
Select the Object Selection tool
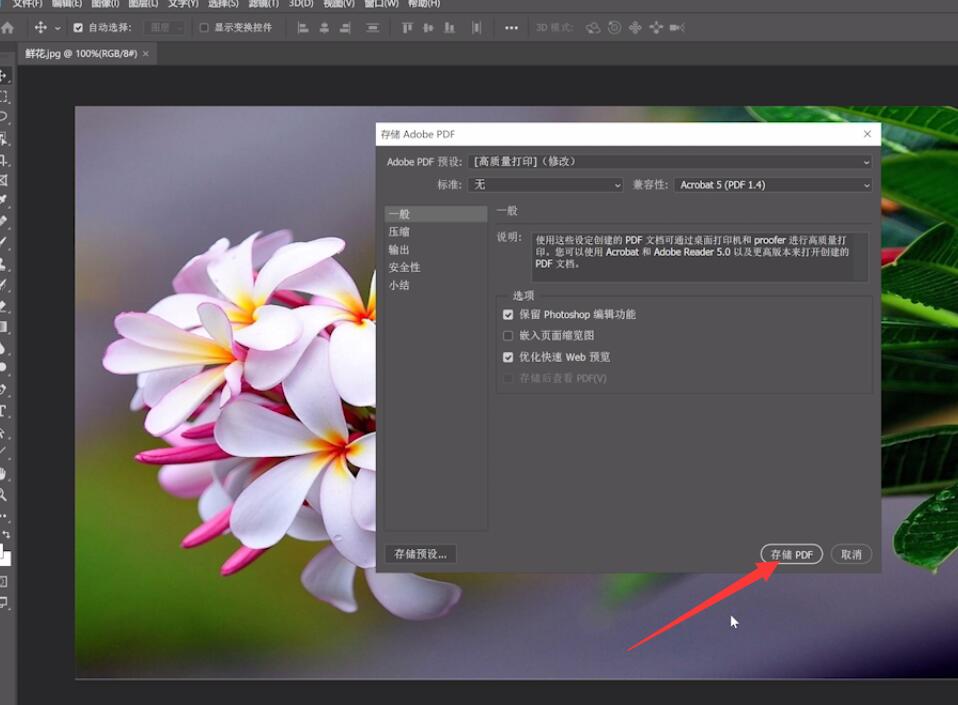[4, 139]
